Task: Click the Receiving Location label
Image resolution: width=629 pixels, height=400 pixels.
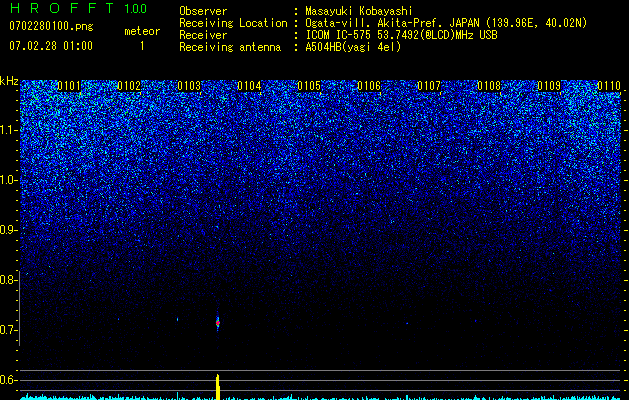Action: click(x=233, y=23)
